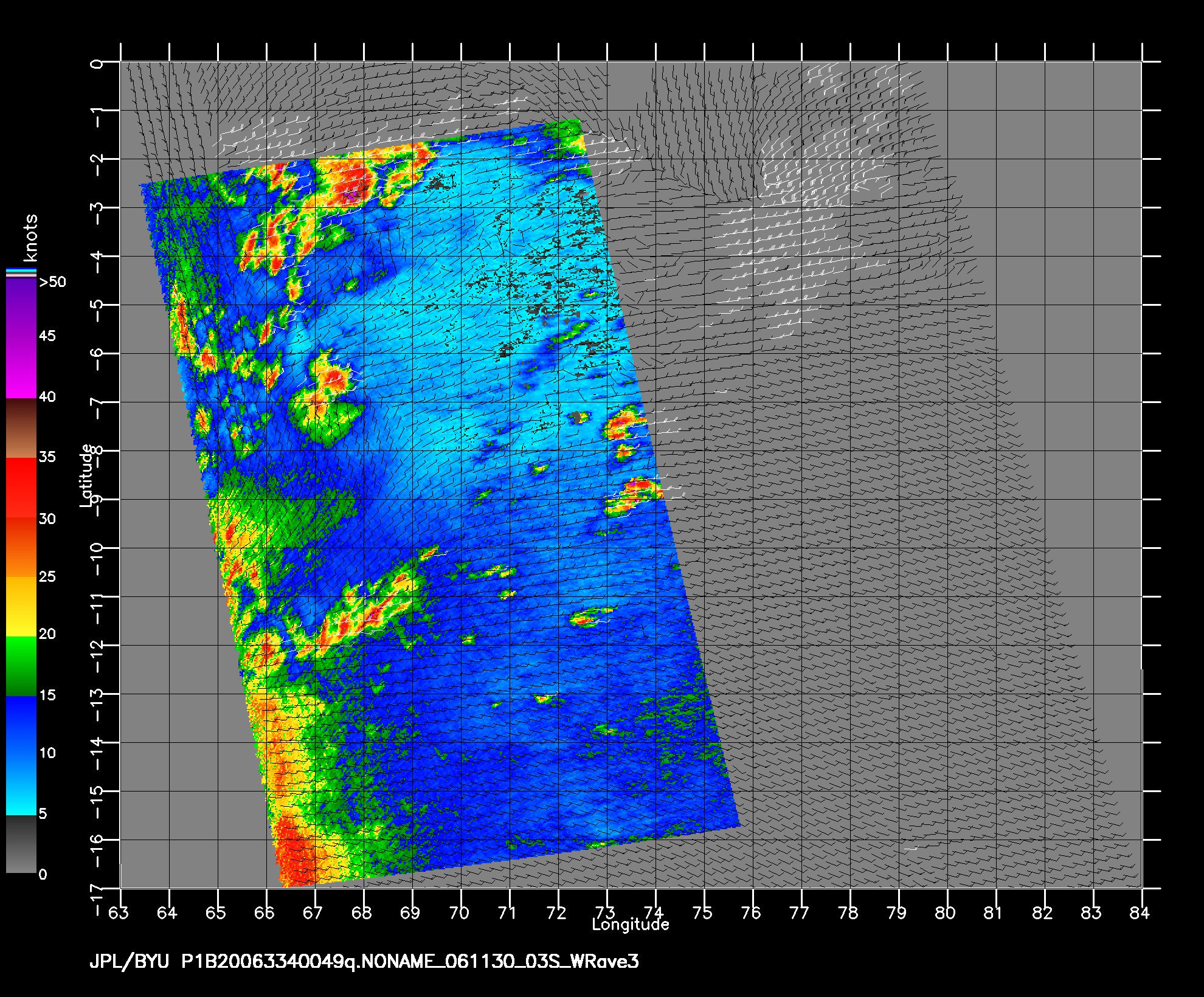This screenshot has width=1204, height=997.
Task: Click the magenta 40–45 knots color bar segment
Action: (21, 367)
